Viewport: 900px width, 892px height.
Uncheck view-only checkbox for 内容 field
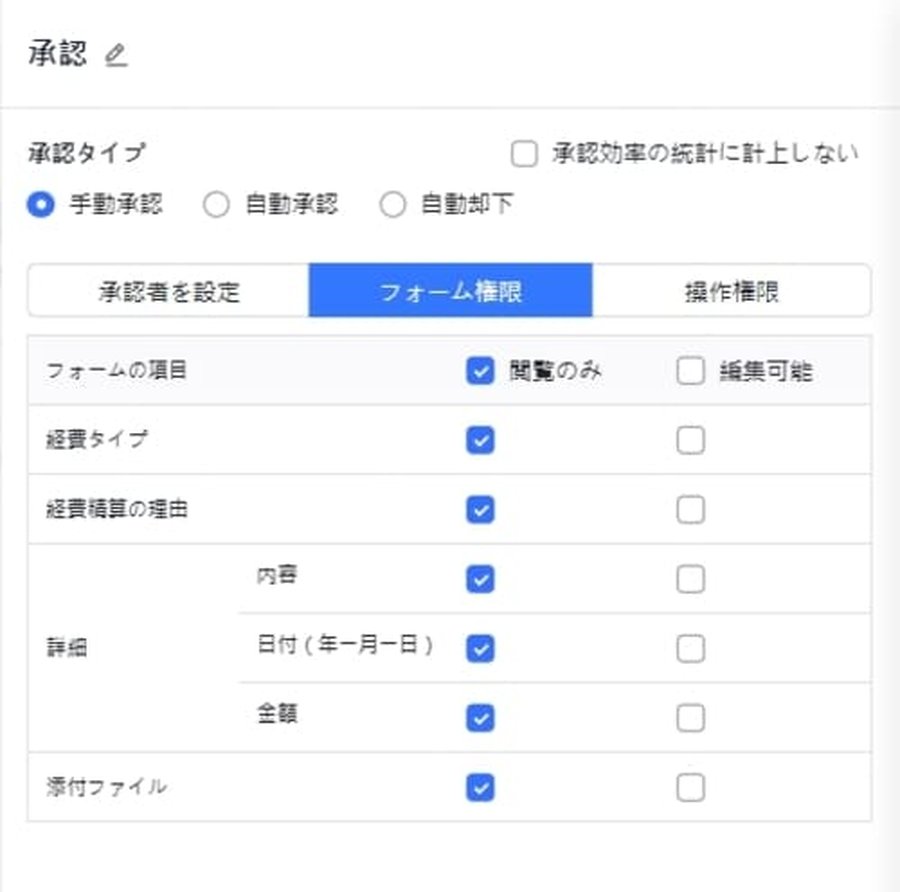(x=479, y=579)
